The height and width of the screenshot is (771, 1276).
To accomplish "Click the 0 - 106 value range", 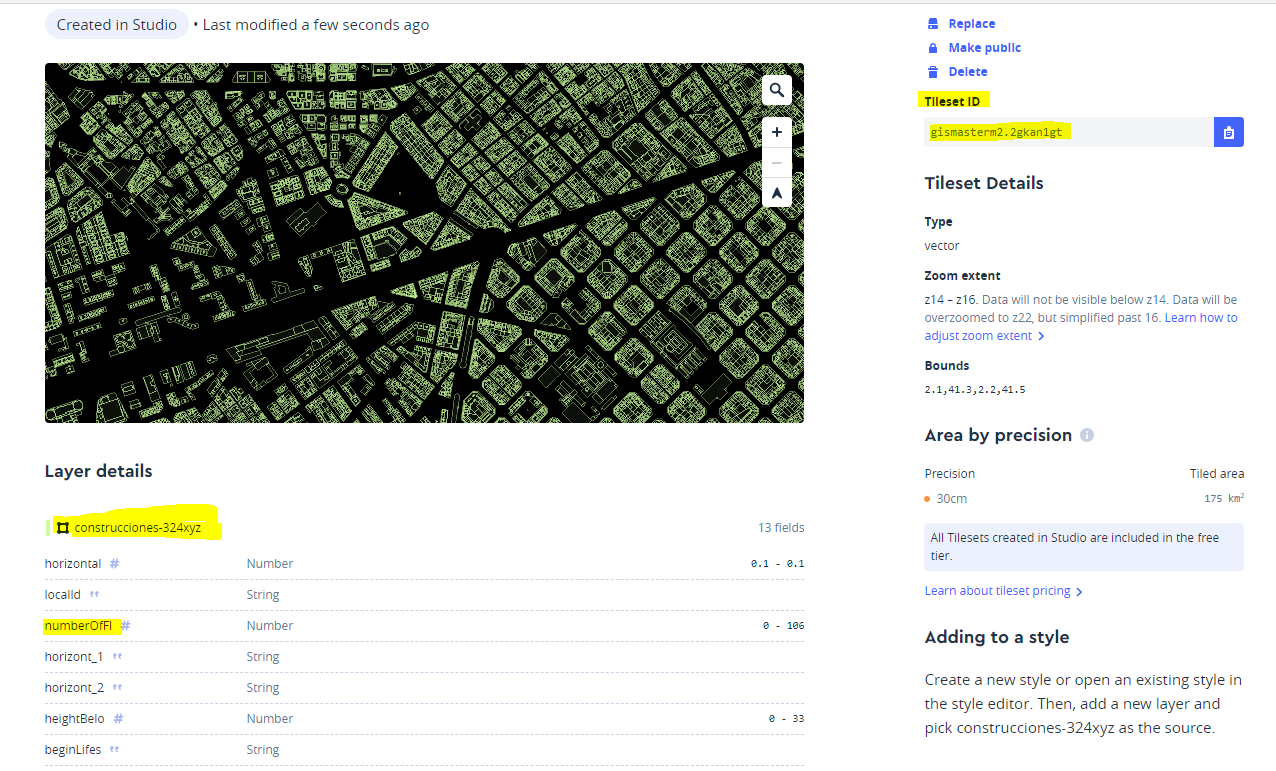I will [783, 625].
